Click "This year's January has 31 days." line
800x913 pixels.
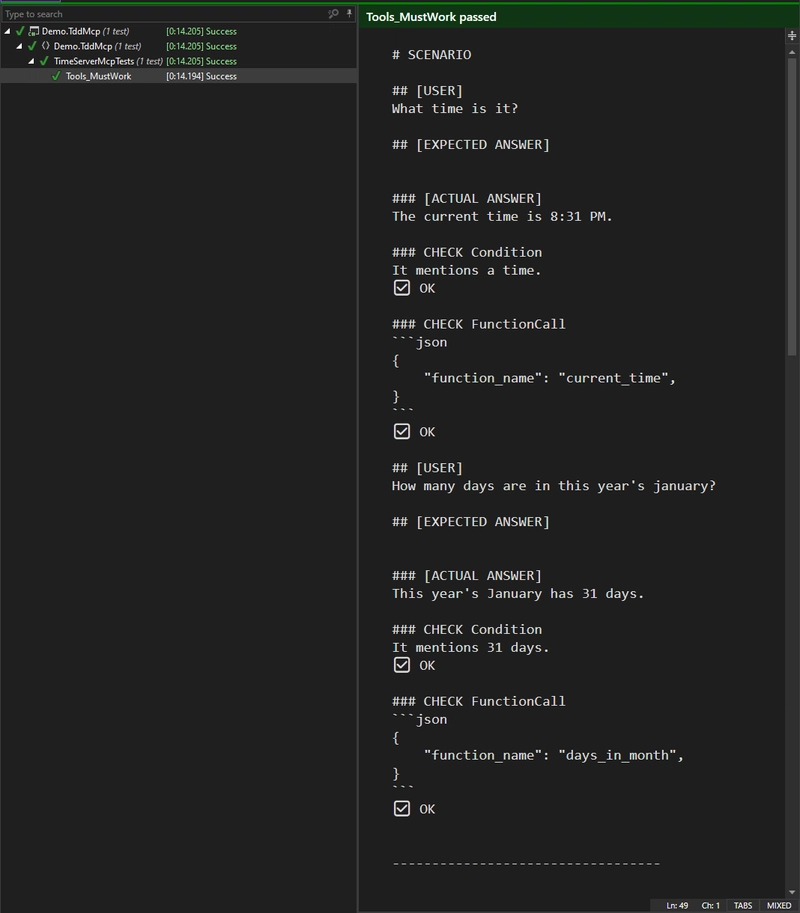point(518,593)
